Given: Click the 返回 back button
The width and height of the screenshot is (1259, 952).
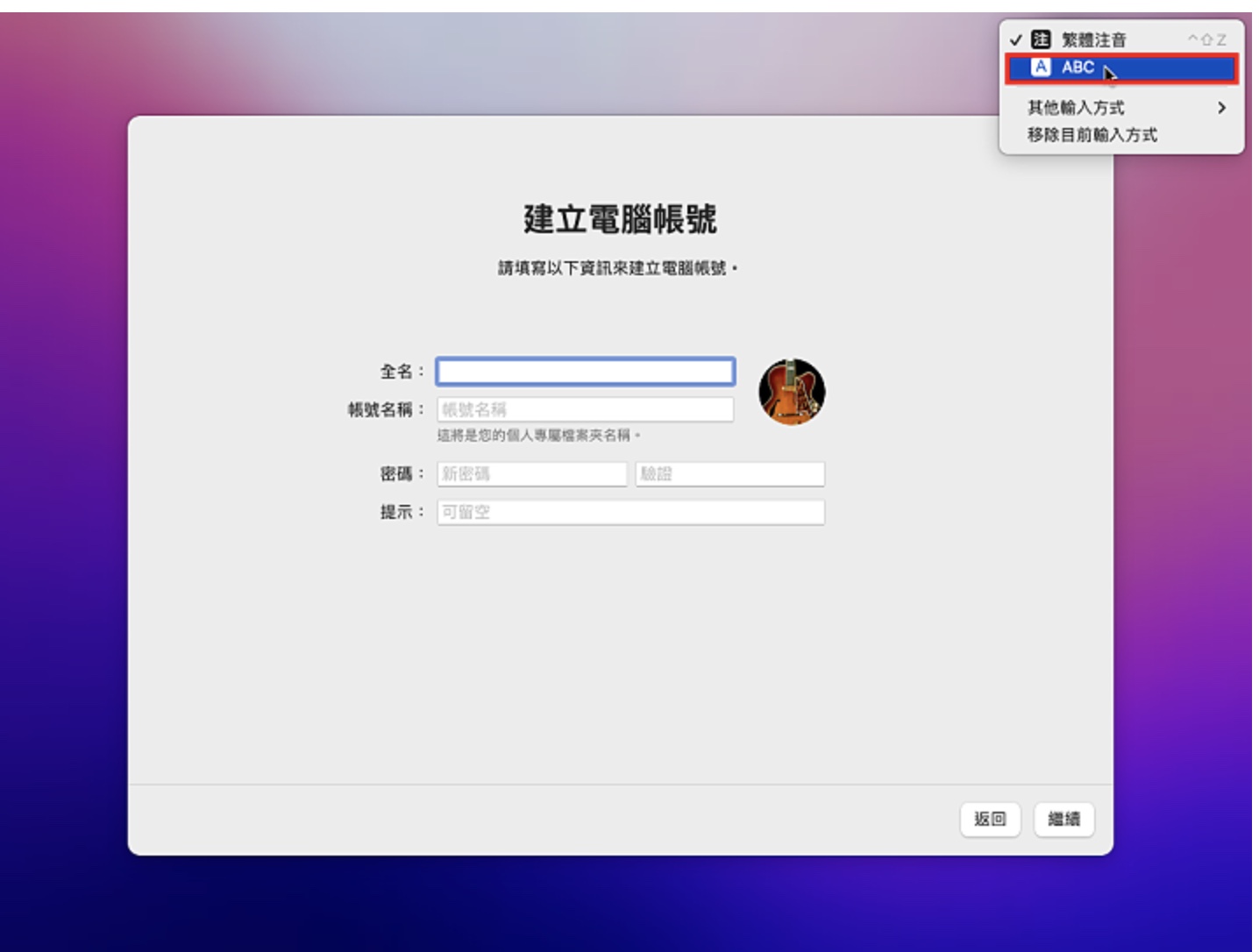Looking at the screenshot, I should (x=991, y=820).
